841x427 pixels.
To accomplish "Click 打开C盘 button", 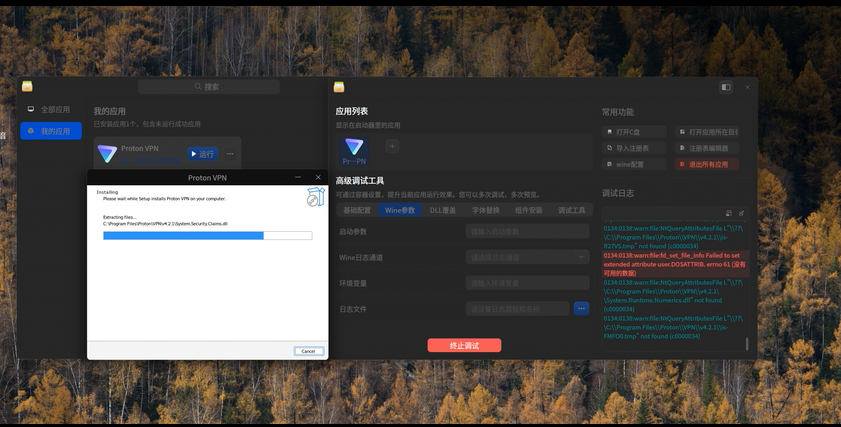I will pyautogui.click(x=634, y=131).
